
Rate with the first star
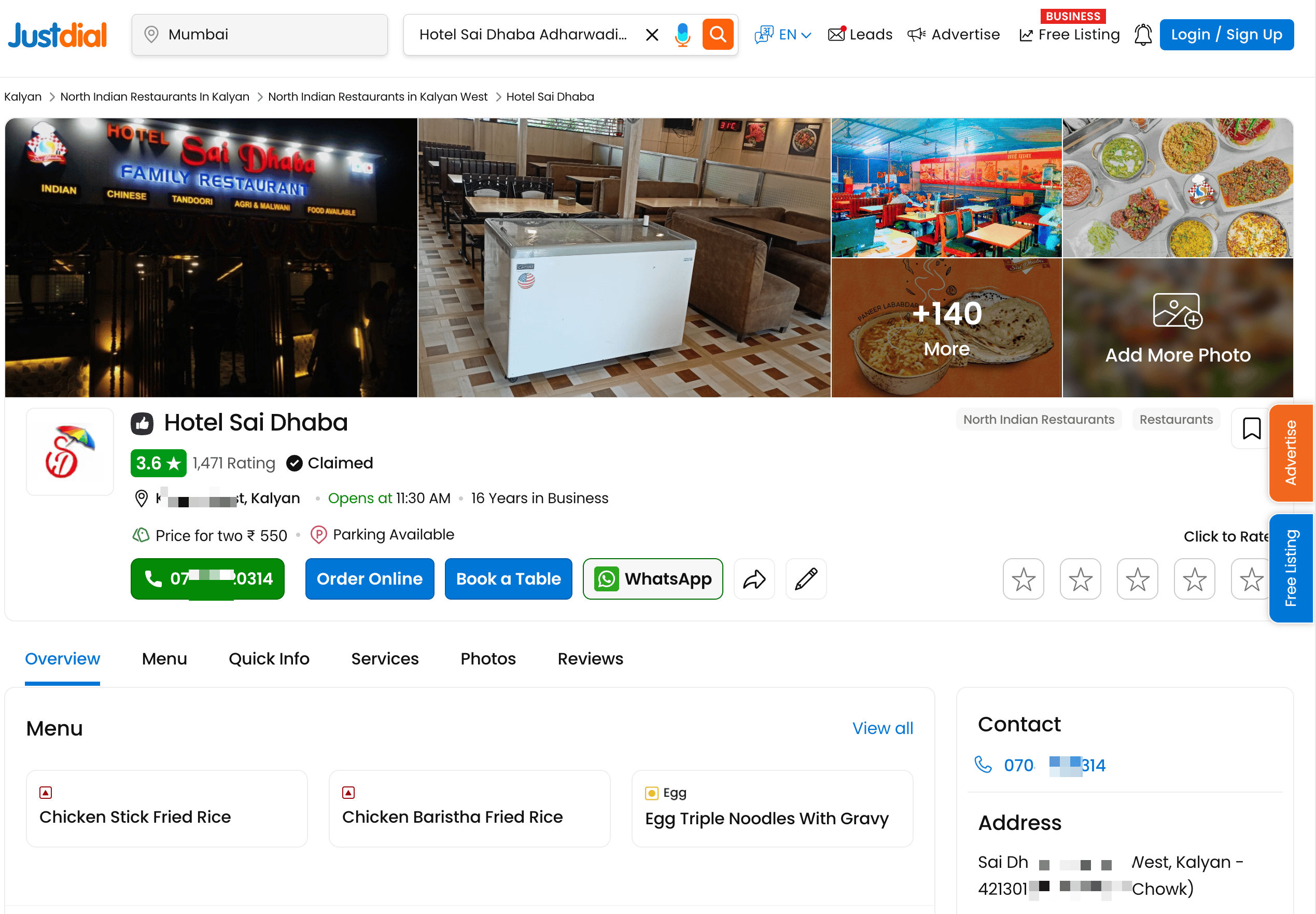(1023, 579)
